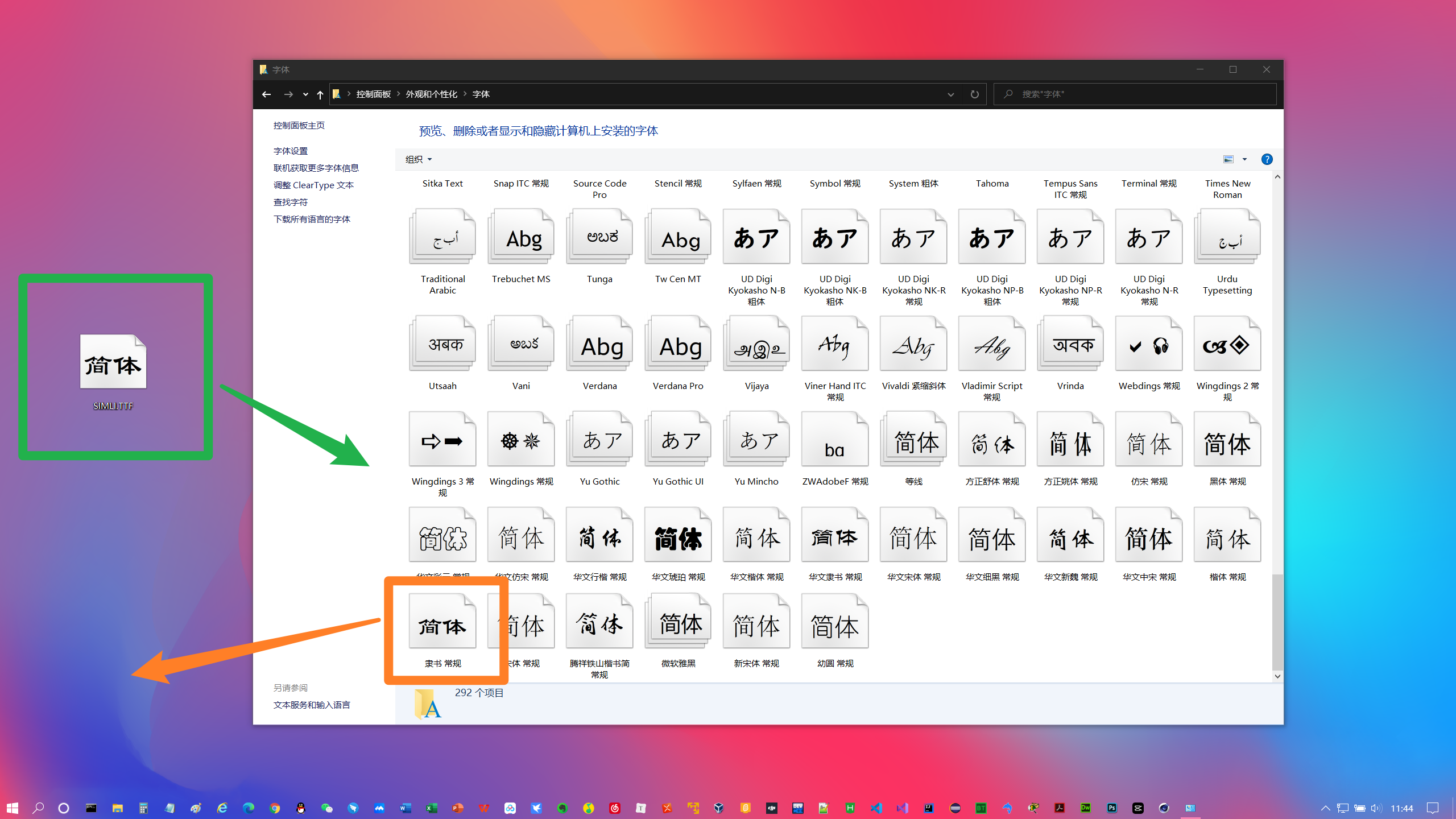The height and width of the screenshot is (819, 1456).
Task: Select the 华文琥珀 常规 font icon
Action: click(678, 535)
